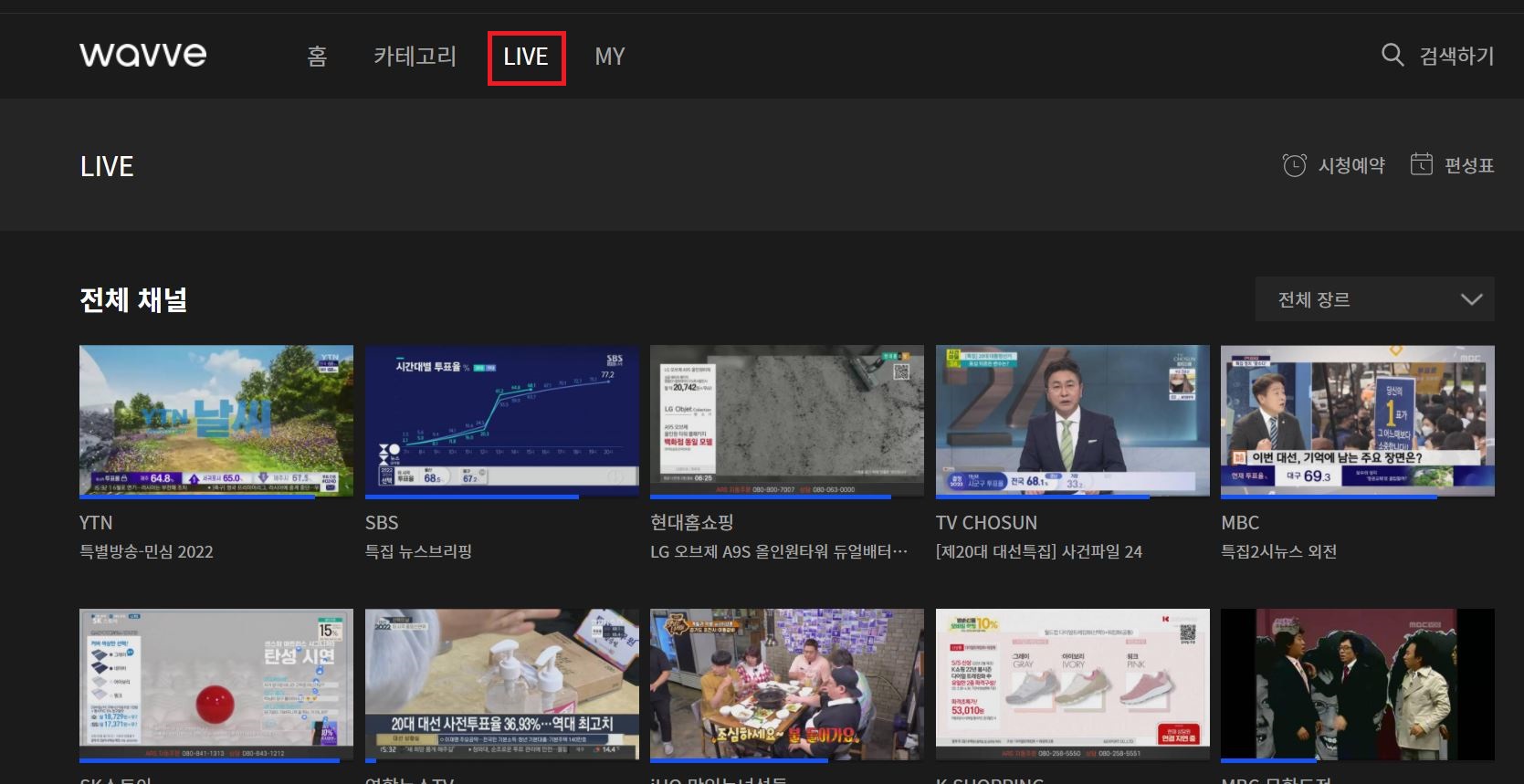The image size is (1524, 784).
Task: Click the YTN channel name
Action: [x=96, y=523]
